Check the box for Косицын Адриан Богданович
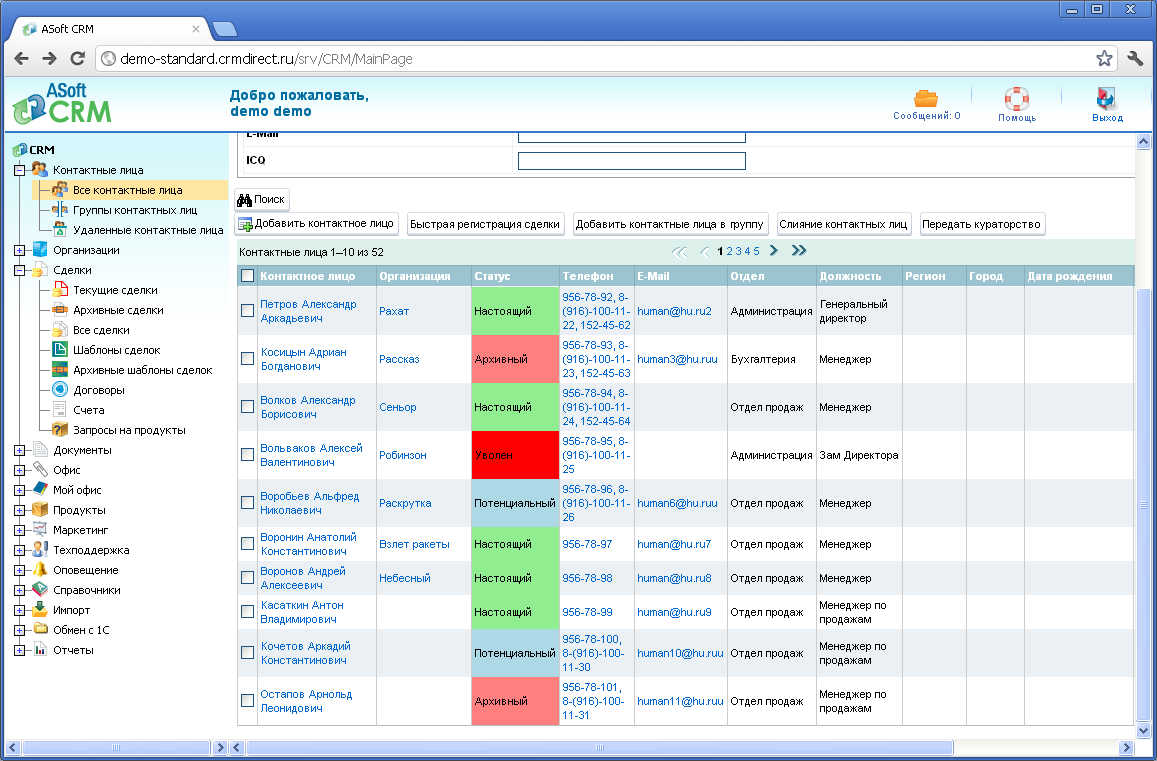 [247, 359]
